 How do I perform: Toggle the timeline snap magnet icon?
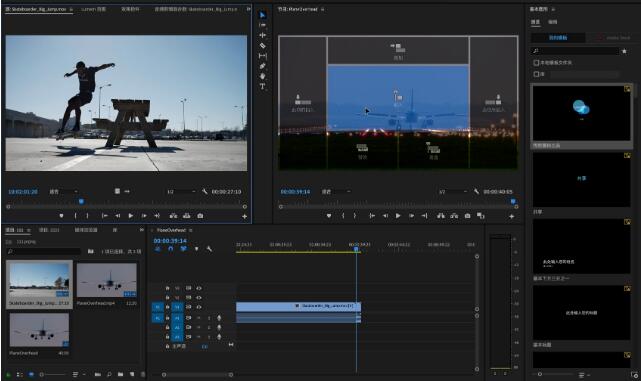point(170,249)
